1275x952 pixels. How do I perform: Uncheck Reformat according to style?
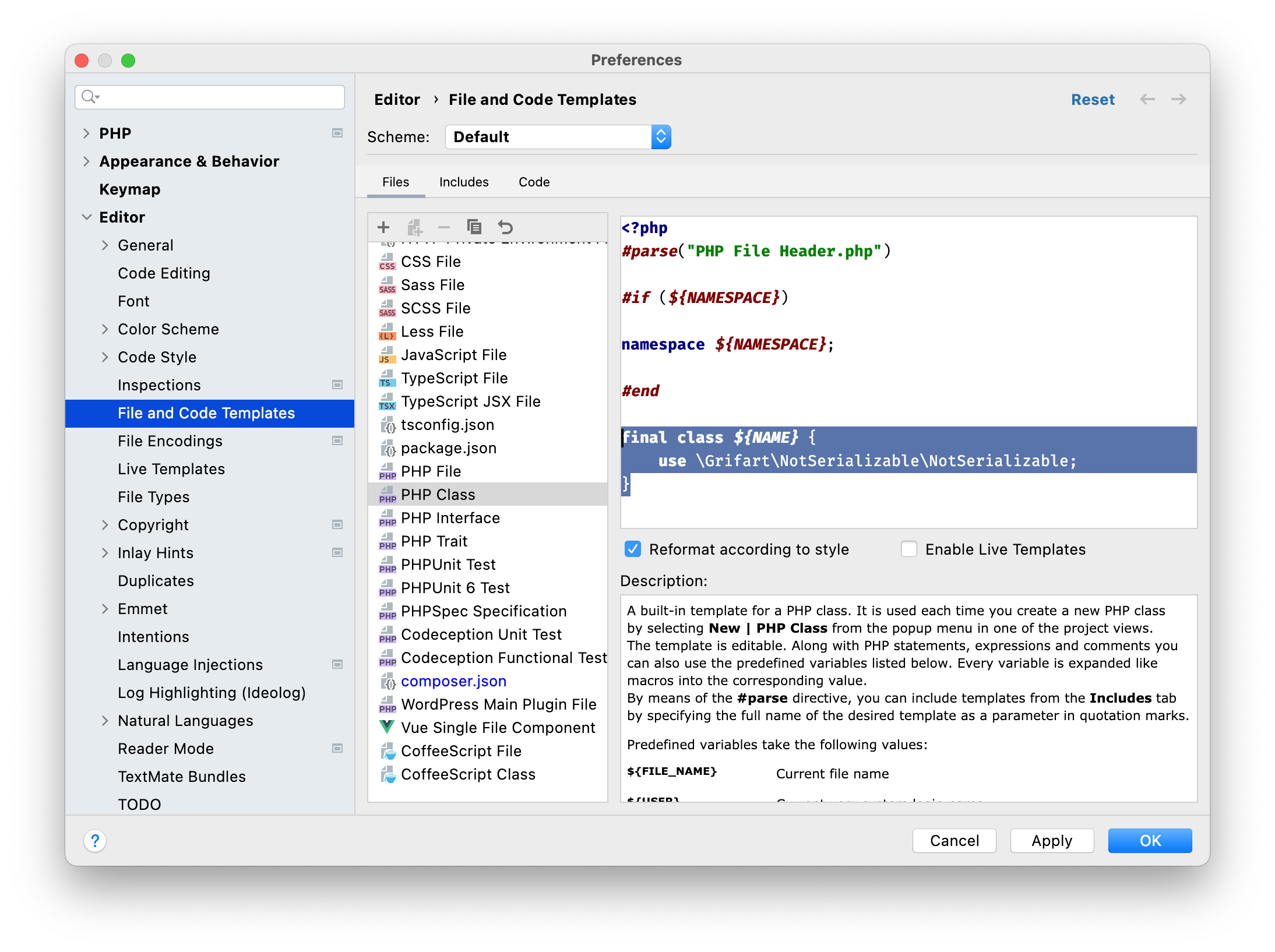633,549
